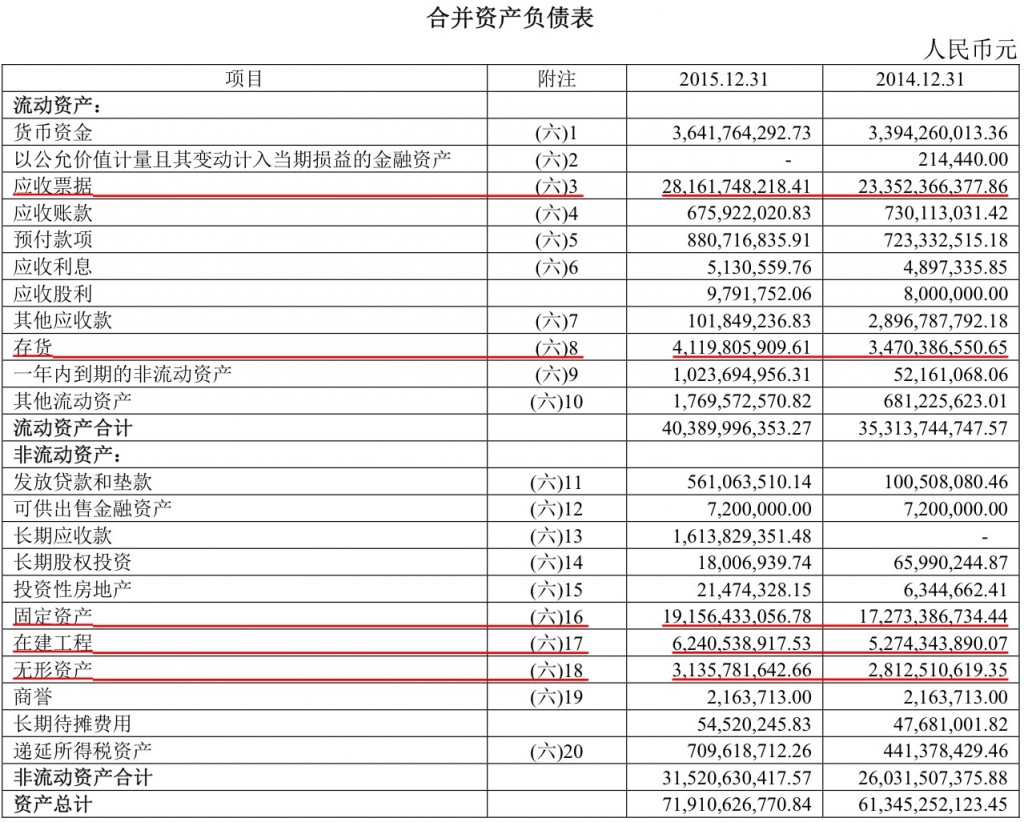Select the 2014.12.31 column header
This screenshot has height=822, width=1024.
[x=919, y=80]
